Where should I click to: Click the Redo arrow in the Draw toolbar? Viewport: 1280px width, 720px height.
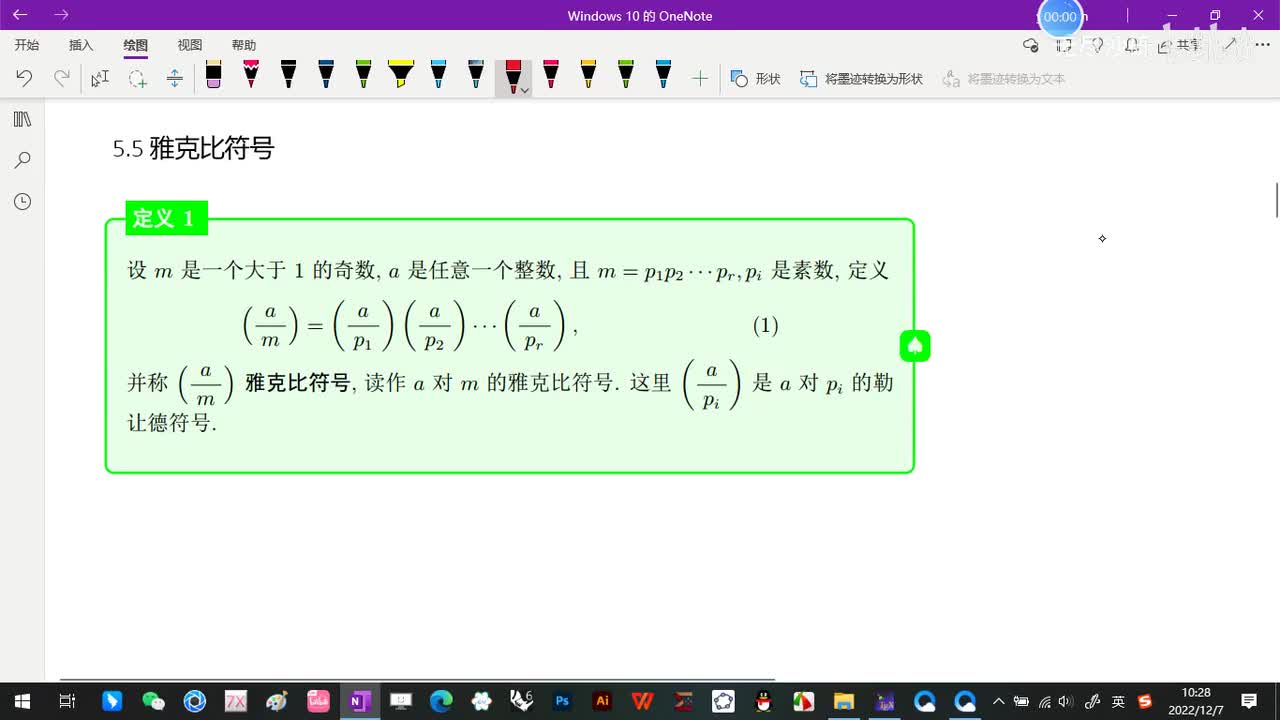click(x=62, y=78)
